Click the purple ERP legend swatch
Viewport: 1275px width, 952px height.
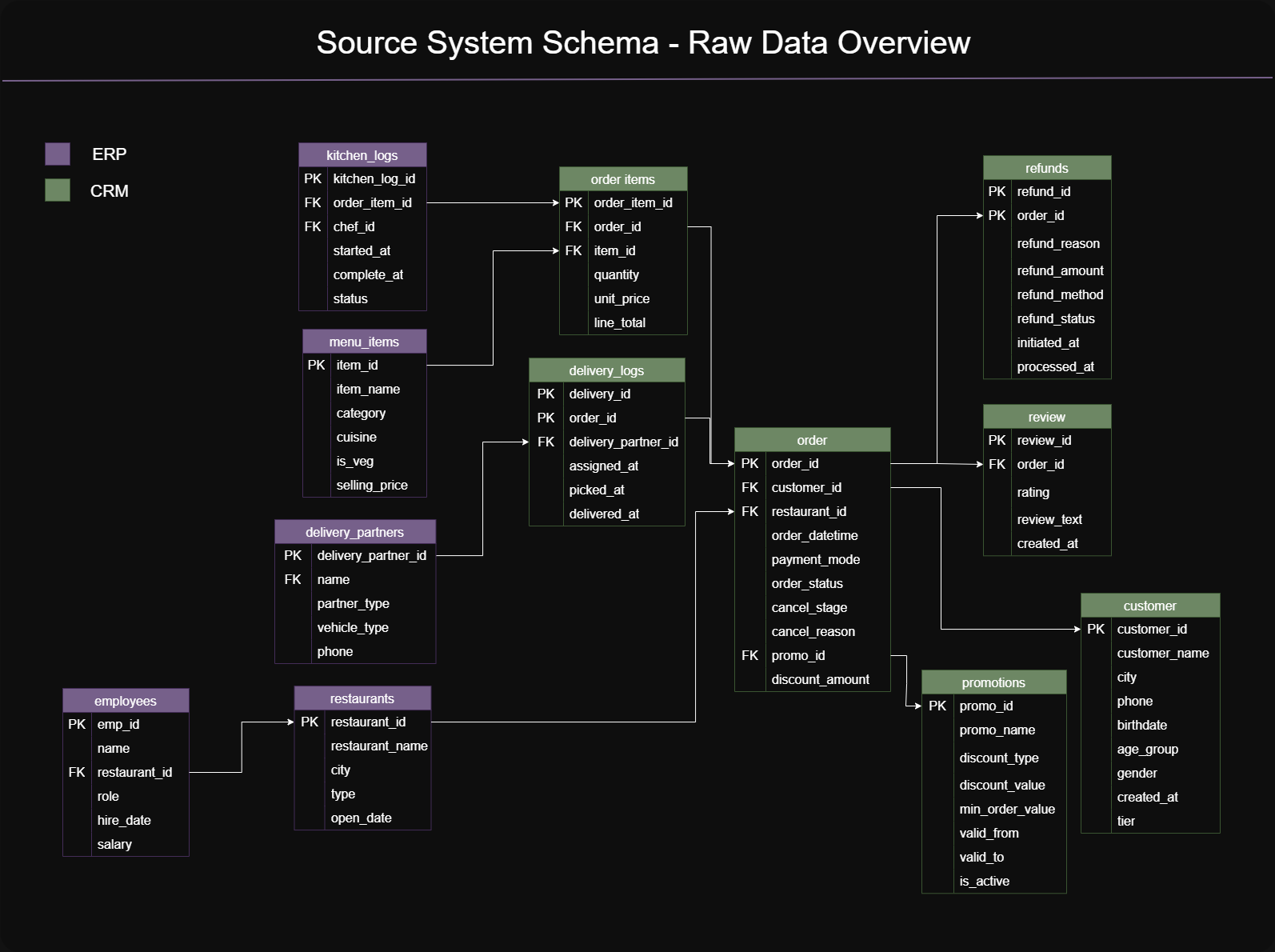pyautogui.click(x=58, y=154)
